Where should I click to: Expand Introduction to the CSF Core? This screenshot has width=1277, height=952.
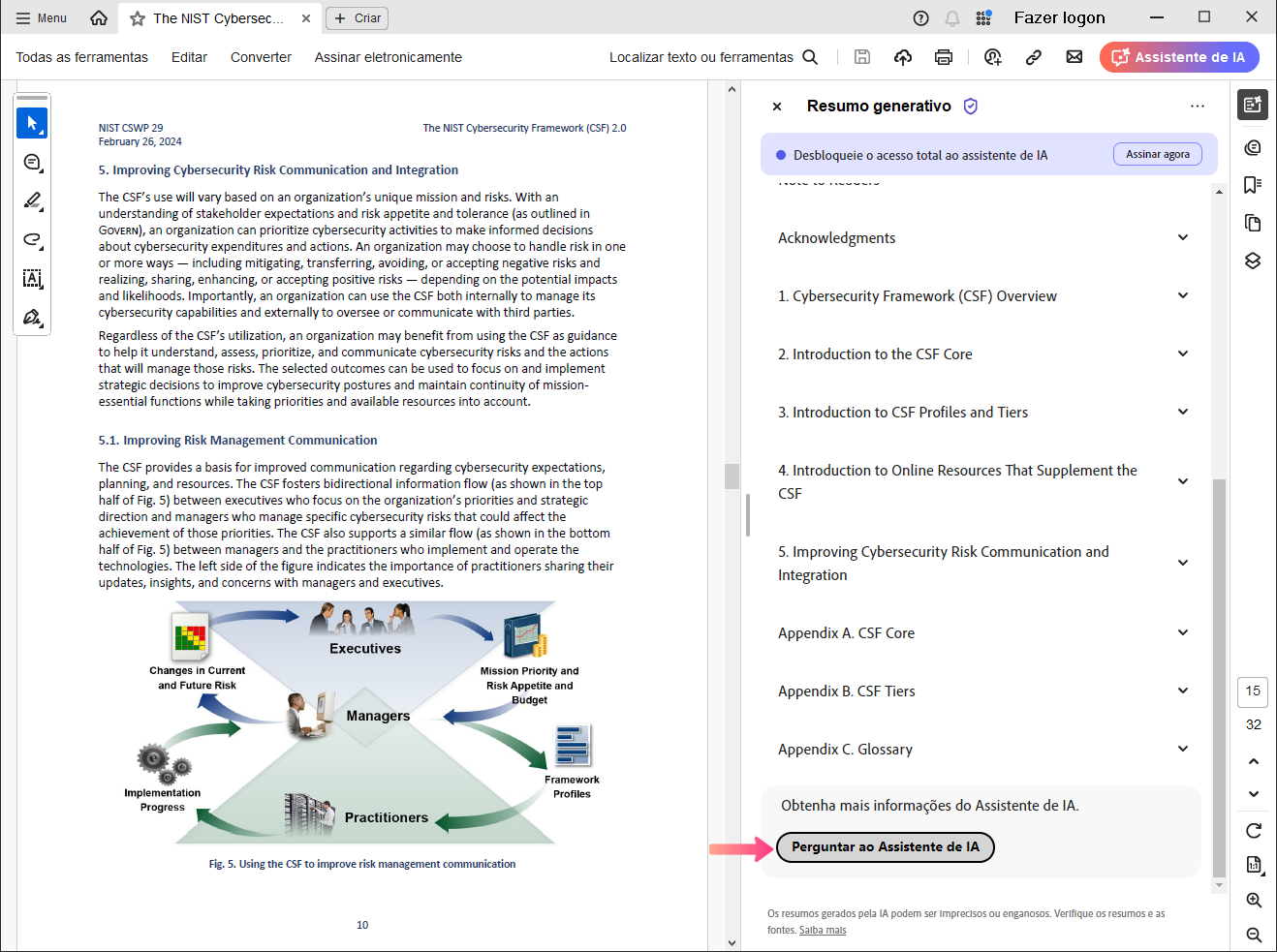pyautogui.click(x=1183, y=353)
